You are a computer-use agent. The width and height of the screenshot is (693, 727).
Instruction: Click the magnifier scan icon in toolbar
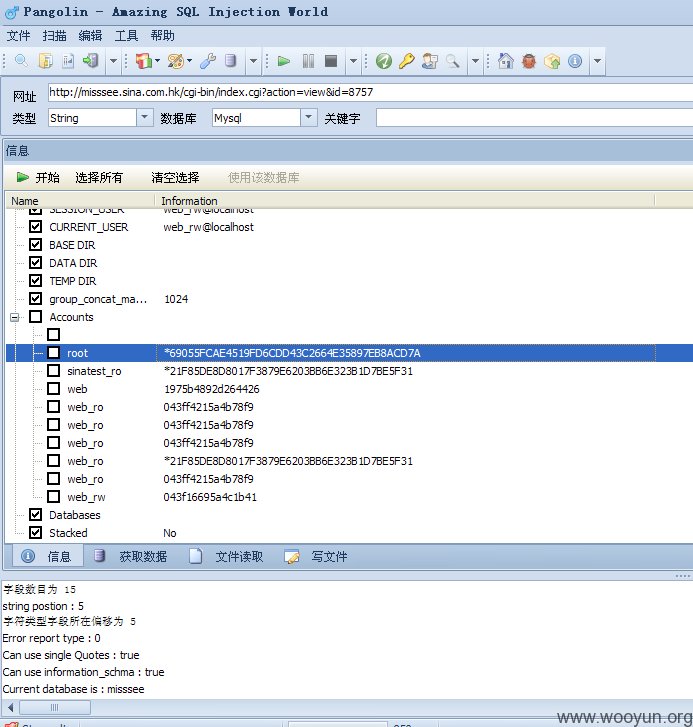[x=21, y=61]
